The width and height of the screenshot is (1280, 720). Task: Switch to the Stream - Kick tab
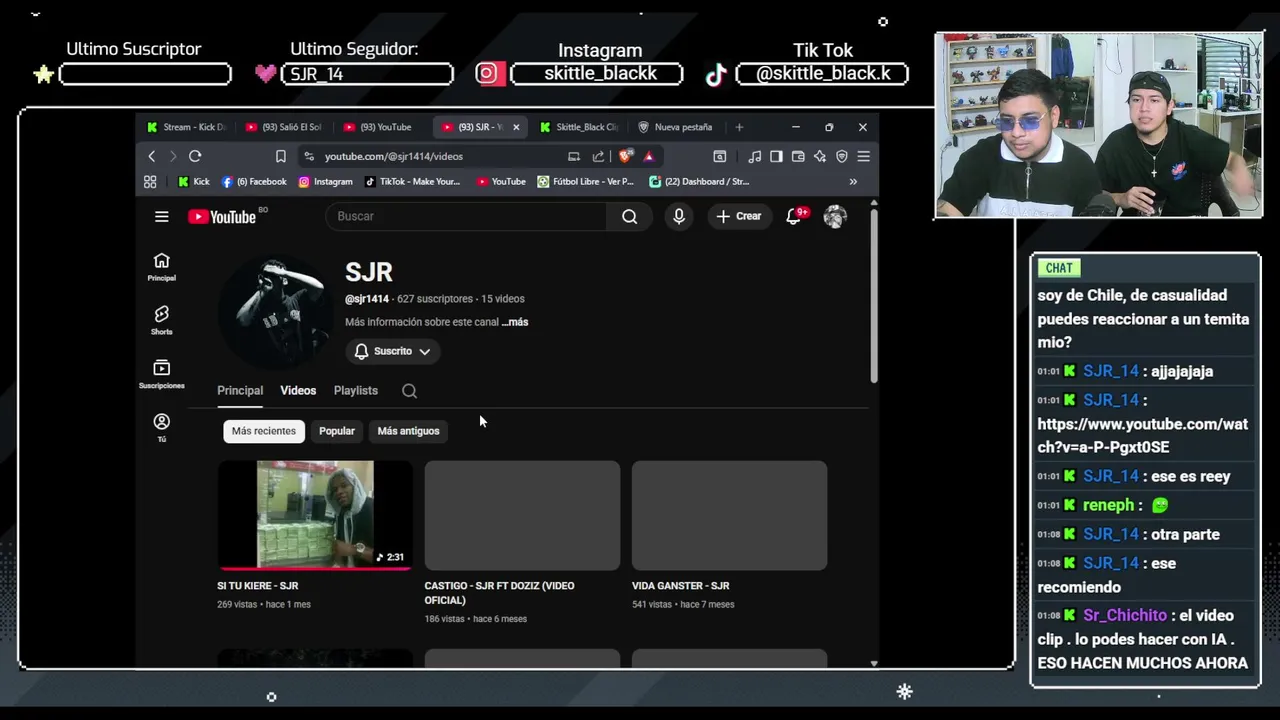[x=187, y=127]
